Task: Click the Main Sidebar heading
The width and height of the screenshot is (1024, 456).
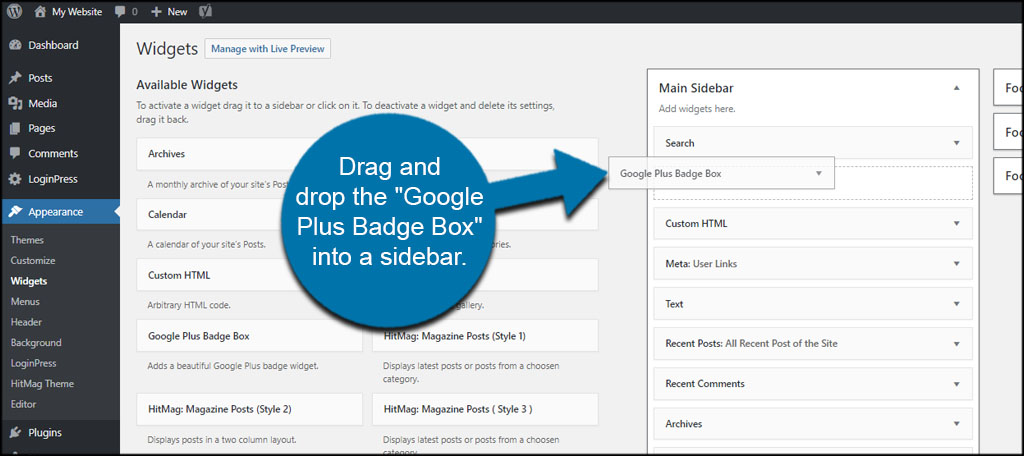Action: 696,88
